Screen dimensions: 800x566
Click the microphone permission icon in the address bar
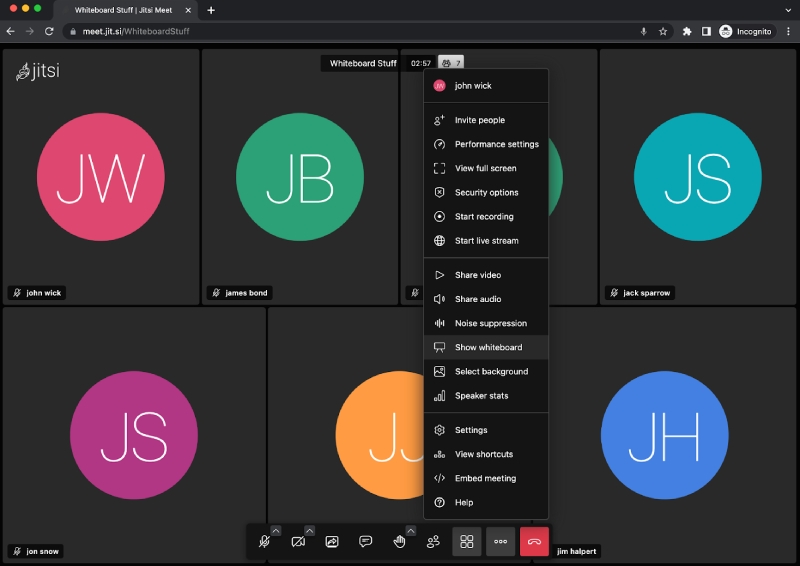click(644, 31)
